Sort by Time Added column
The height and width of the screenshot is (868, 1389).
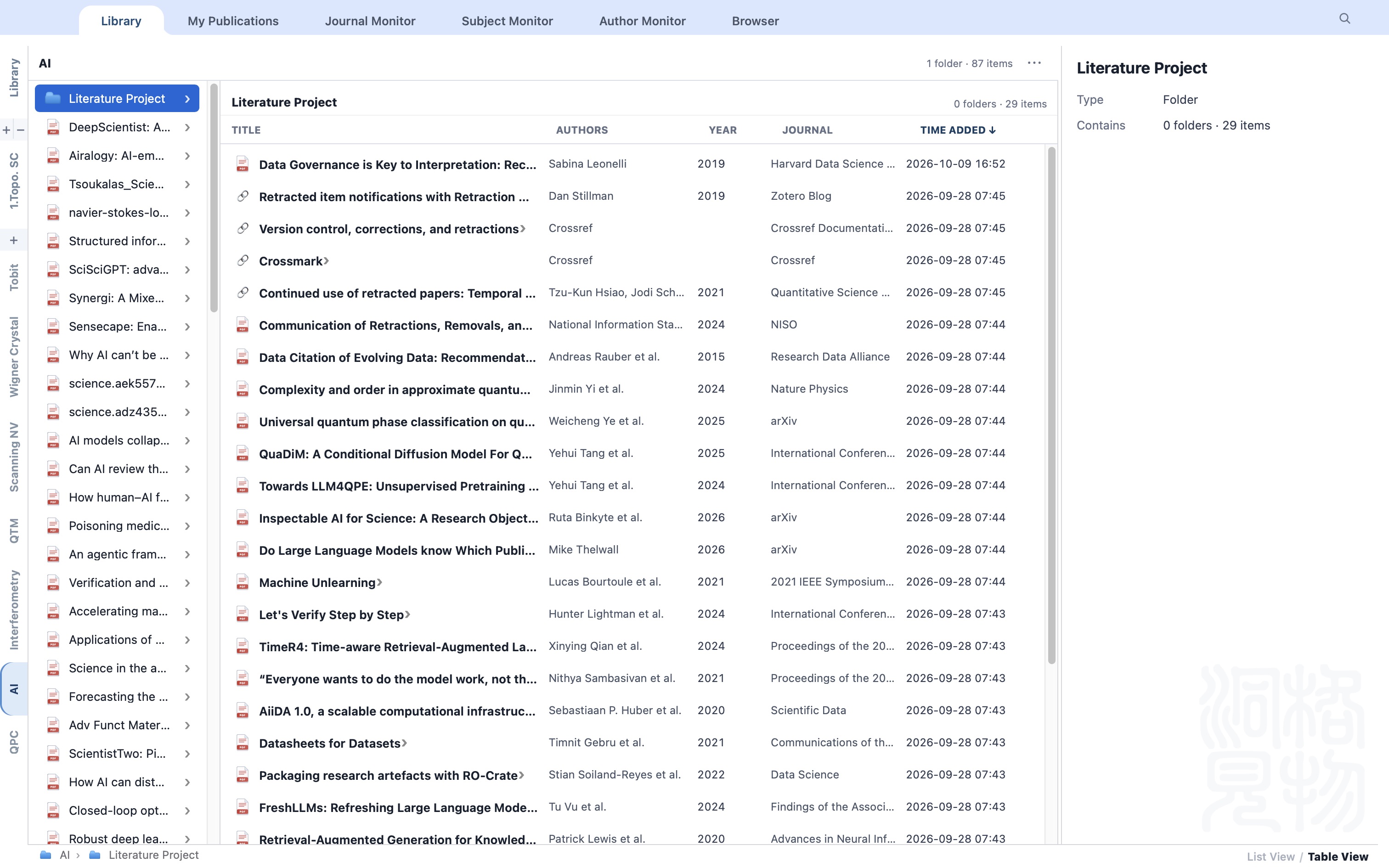click(x=957, y=130)
